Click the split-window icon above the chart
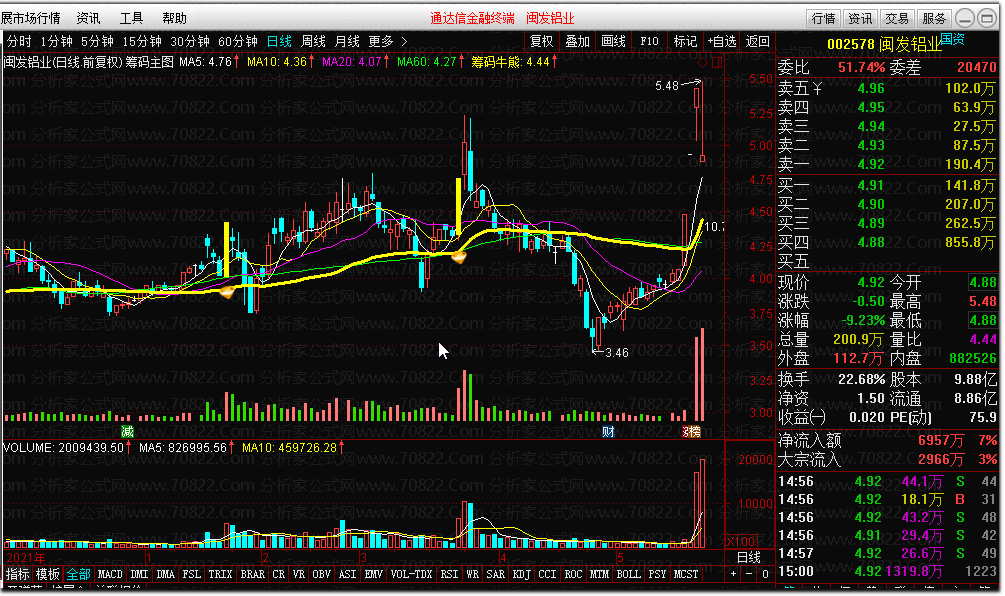The image size is (1005, 596). tap(717, 63)
